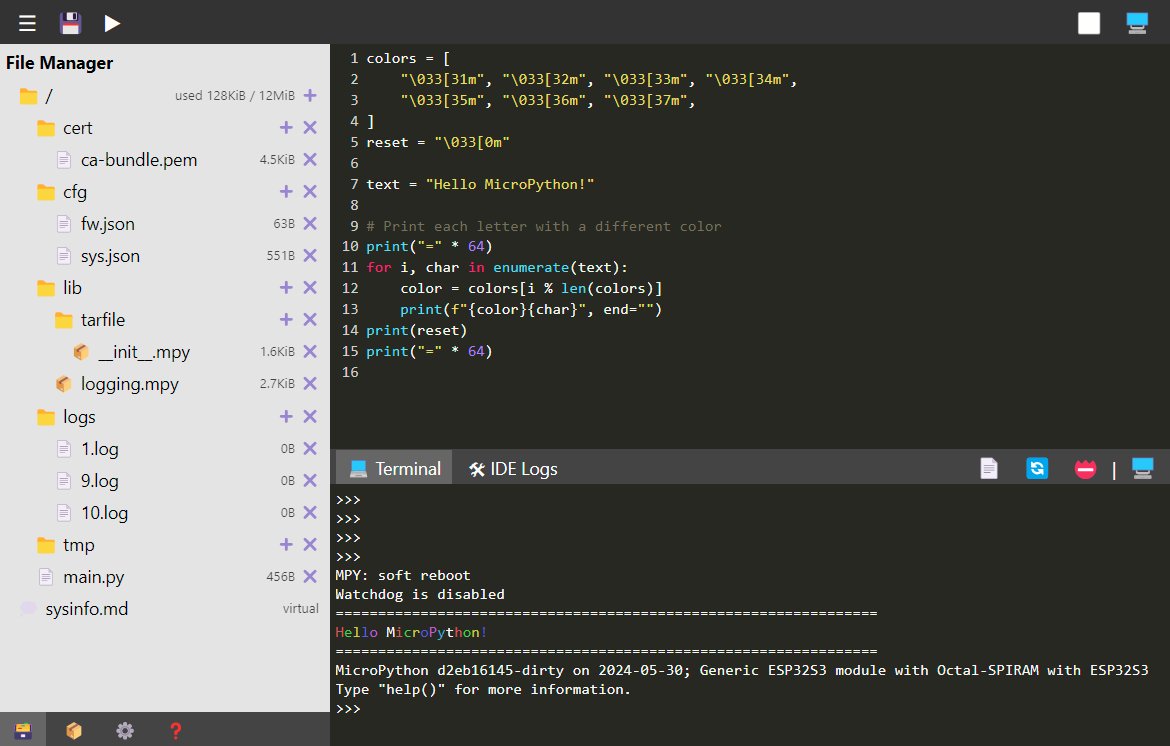Switch to the IDE Logs tab

click(x=513, y=468)
